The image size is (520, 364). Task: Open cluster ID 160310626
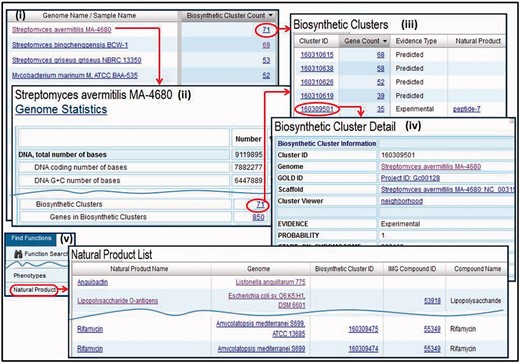(x=317, y=82)
